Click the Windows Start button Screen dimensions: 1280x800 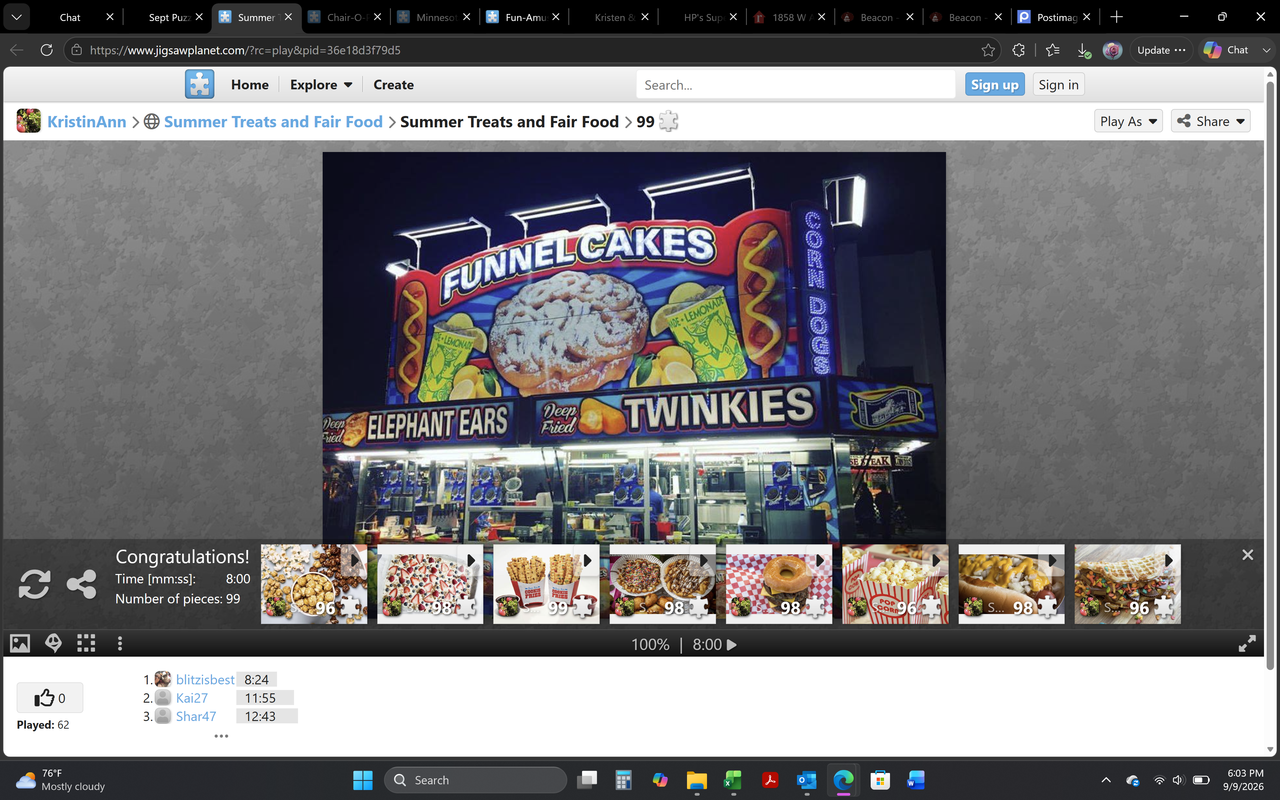click(x=362, y=780)
